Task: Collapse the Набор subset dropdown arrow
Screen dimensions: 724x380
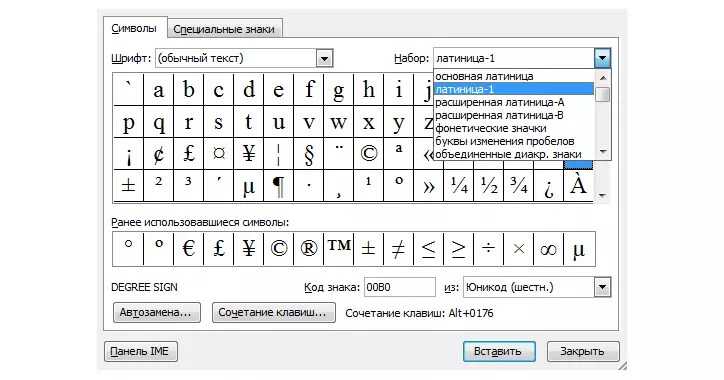Action: [x=602, y=59]
